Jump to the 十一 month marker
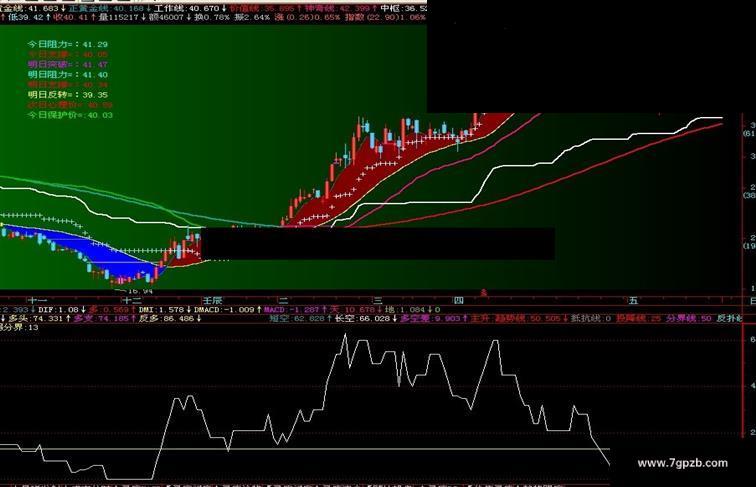 coord(38,301)
